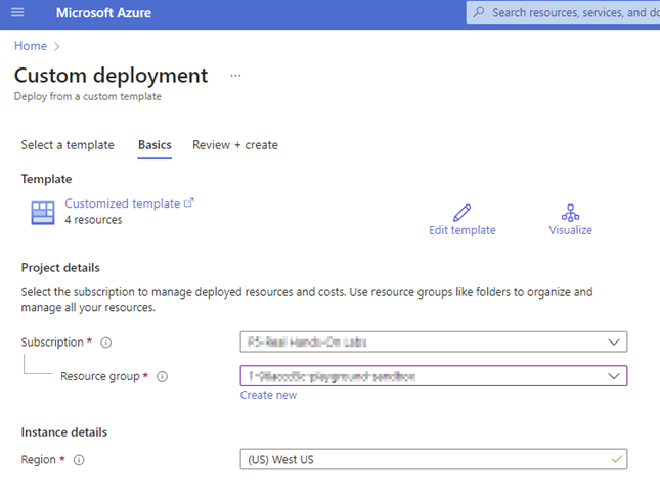Show the Subscription info tooltip icon

(106, 343)
